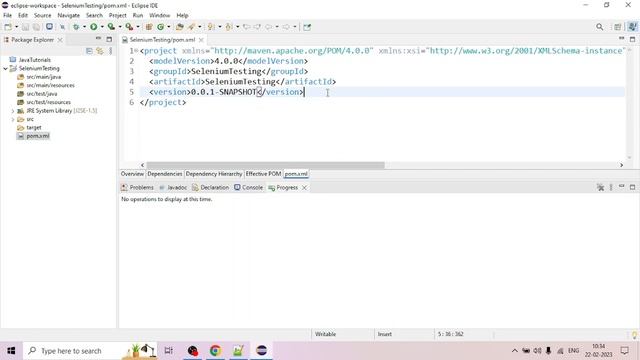Click the Pin Editor toolbar icon
Screen dimensions: 640x360
point(307,27)
